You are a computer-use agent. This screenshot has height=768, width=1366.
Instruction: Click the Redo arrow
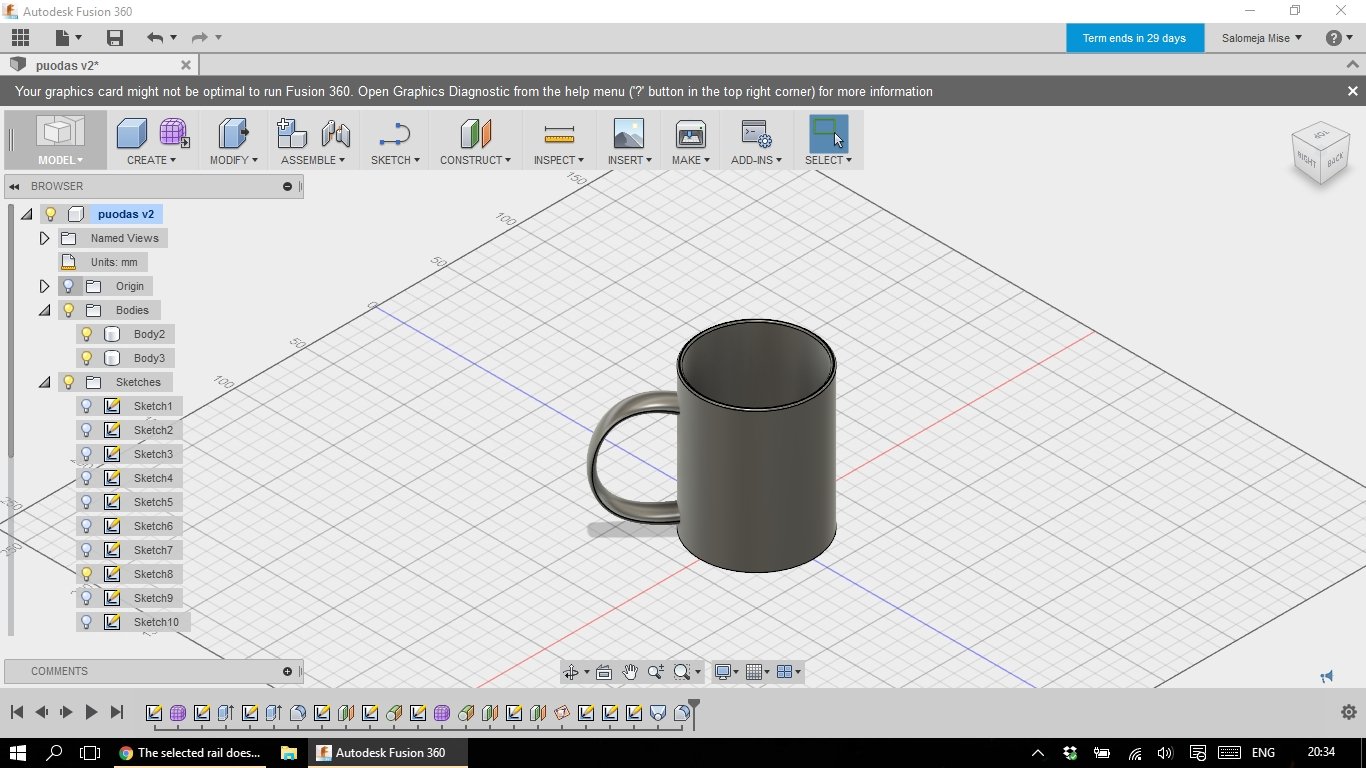(x=199, y=38)
